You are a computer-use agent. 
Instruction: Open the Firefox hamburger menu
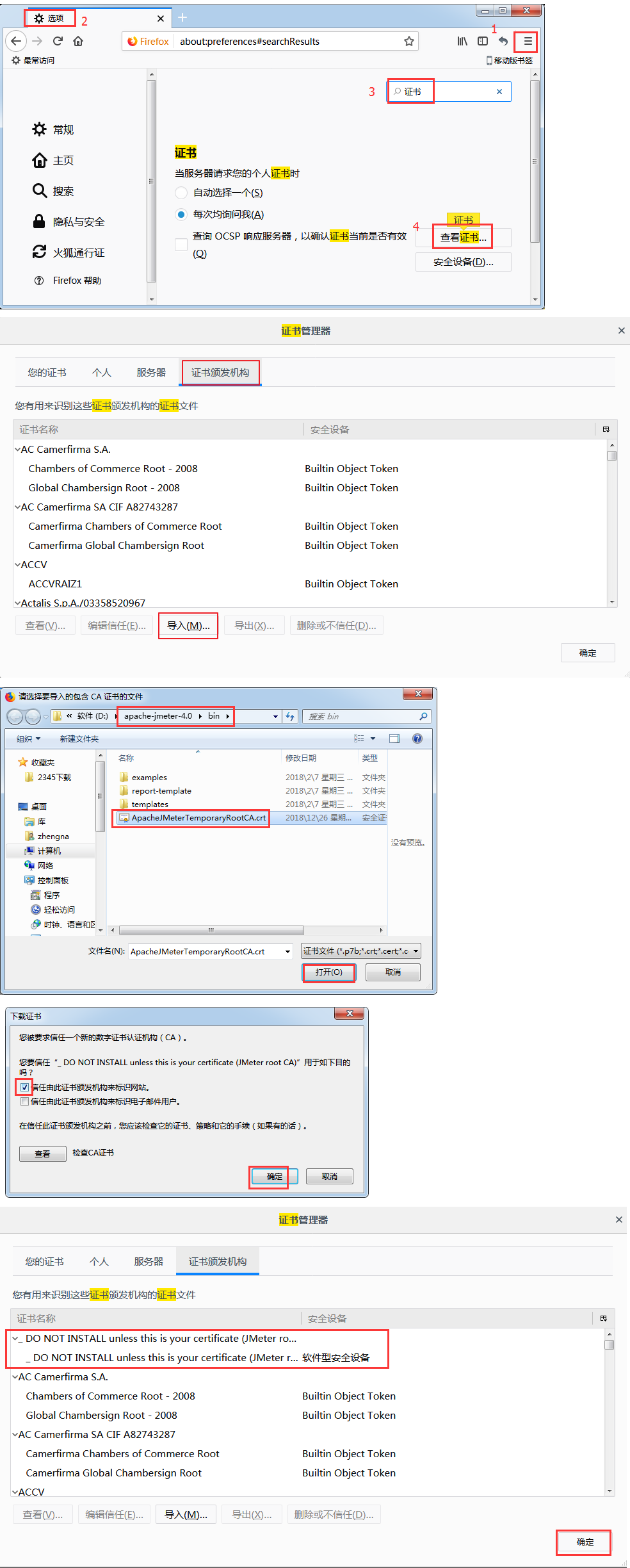click(x=527, y=42)
